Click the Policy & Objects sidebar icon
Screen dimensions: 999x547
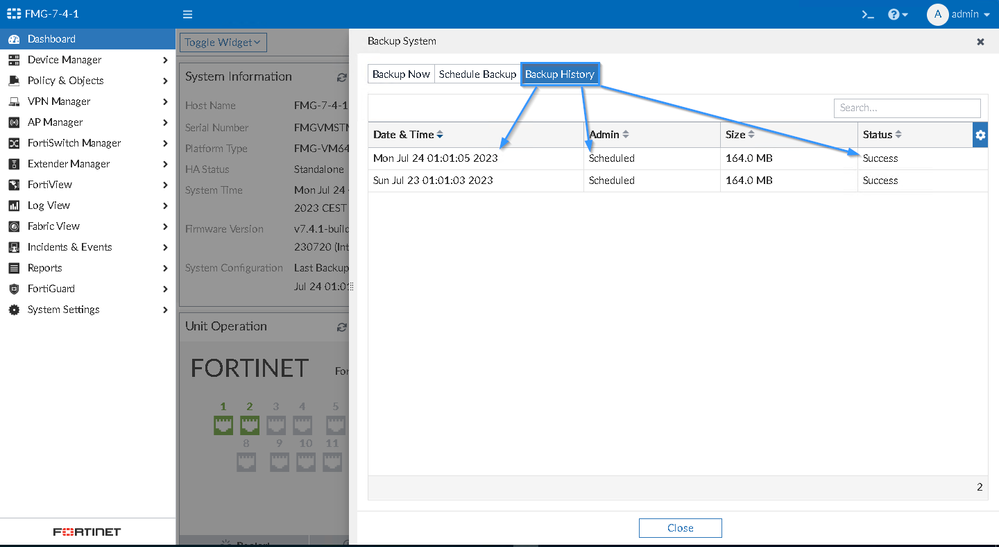click(14, 81)
